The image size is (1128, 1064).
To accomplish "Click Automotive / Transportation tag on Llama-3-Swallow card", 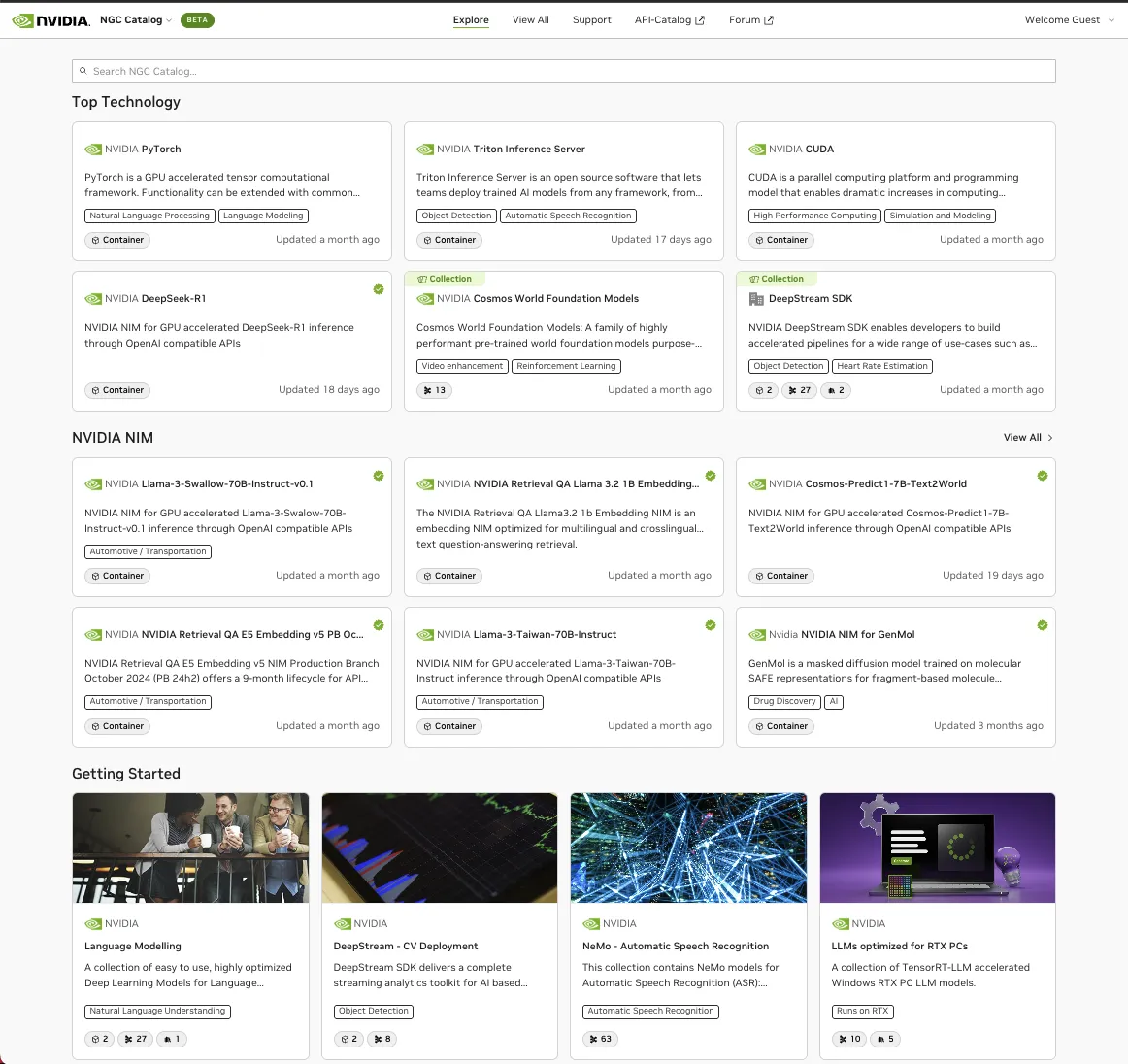I will point(149,551).
